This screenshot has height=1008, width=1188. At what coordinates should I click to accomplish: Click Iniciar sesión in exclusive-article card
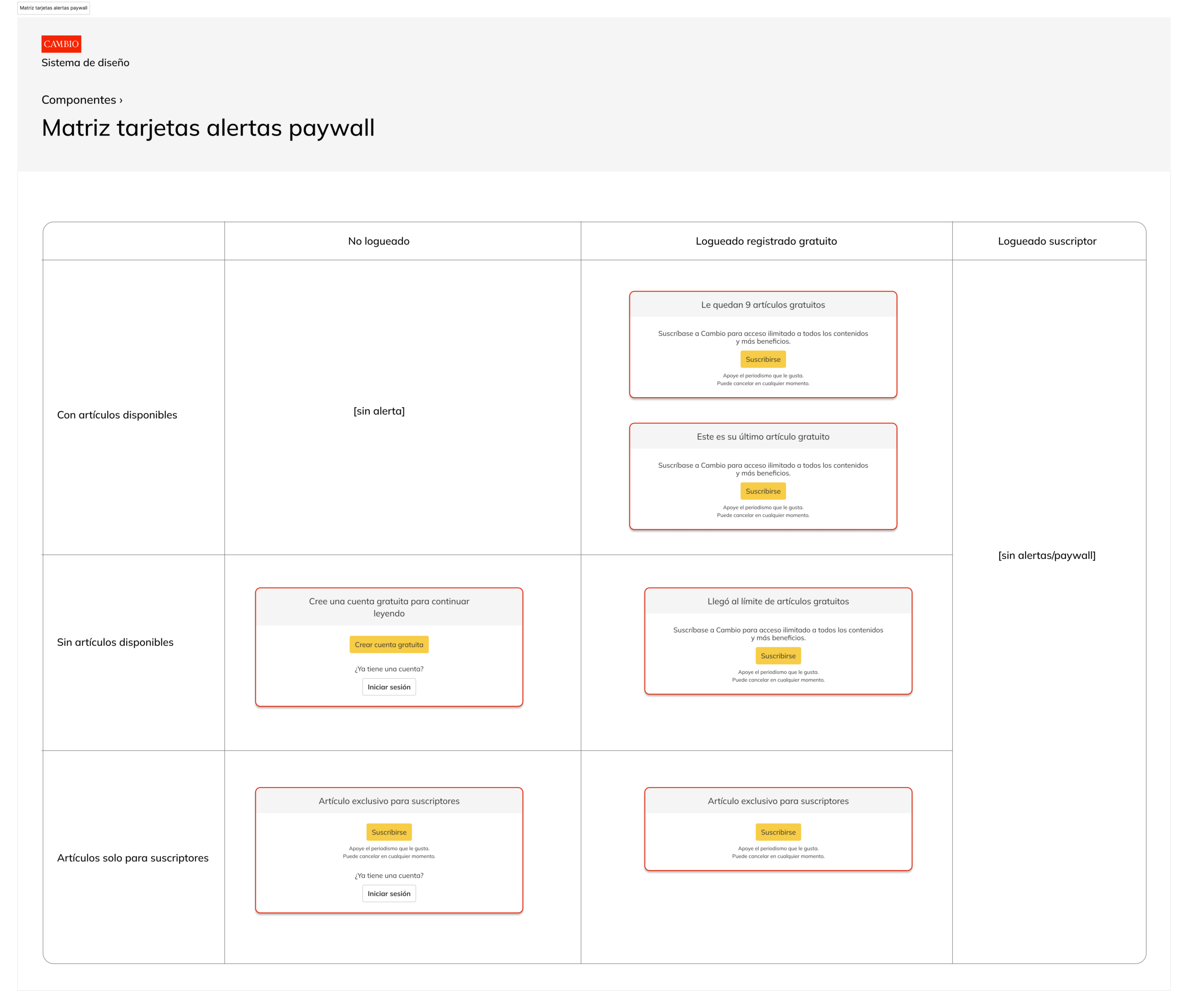pos(389,894)
